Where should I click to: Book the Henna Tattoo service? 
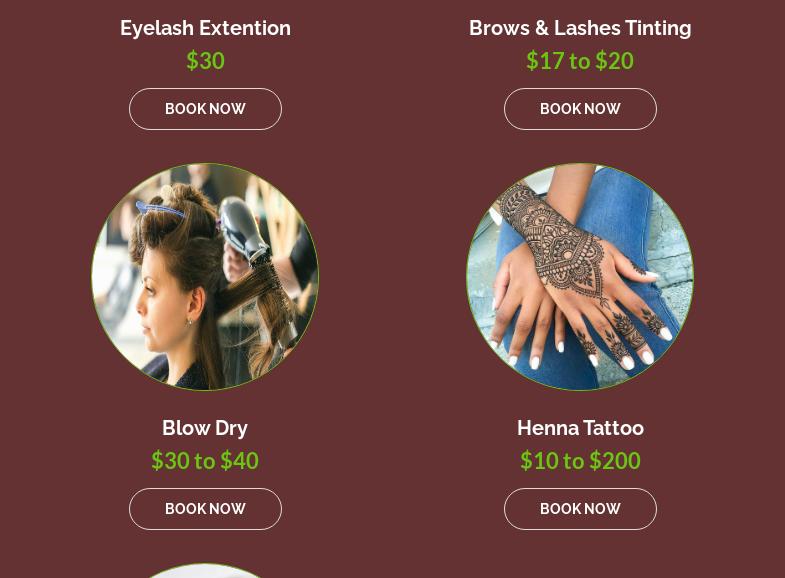point(580,509)
